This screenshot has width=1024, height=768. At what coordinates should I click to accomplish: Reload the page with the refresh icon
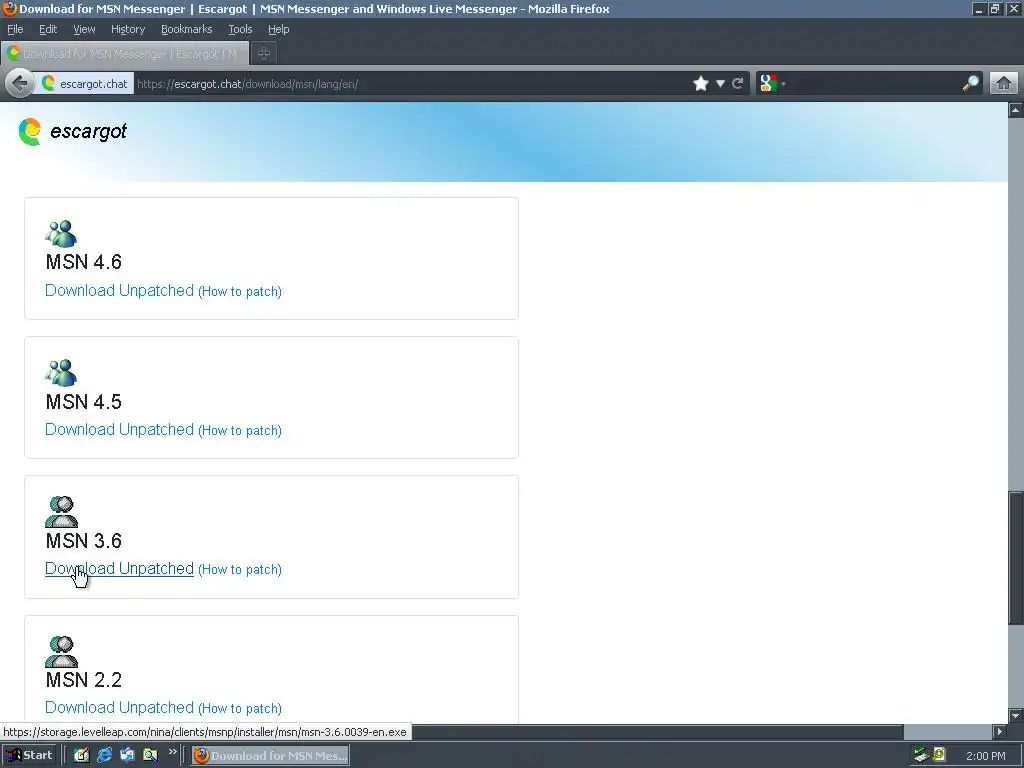coord(738,84)
